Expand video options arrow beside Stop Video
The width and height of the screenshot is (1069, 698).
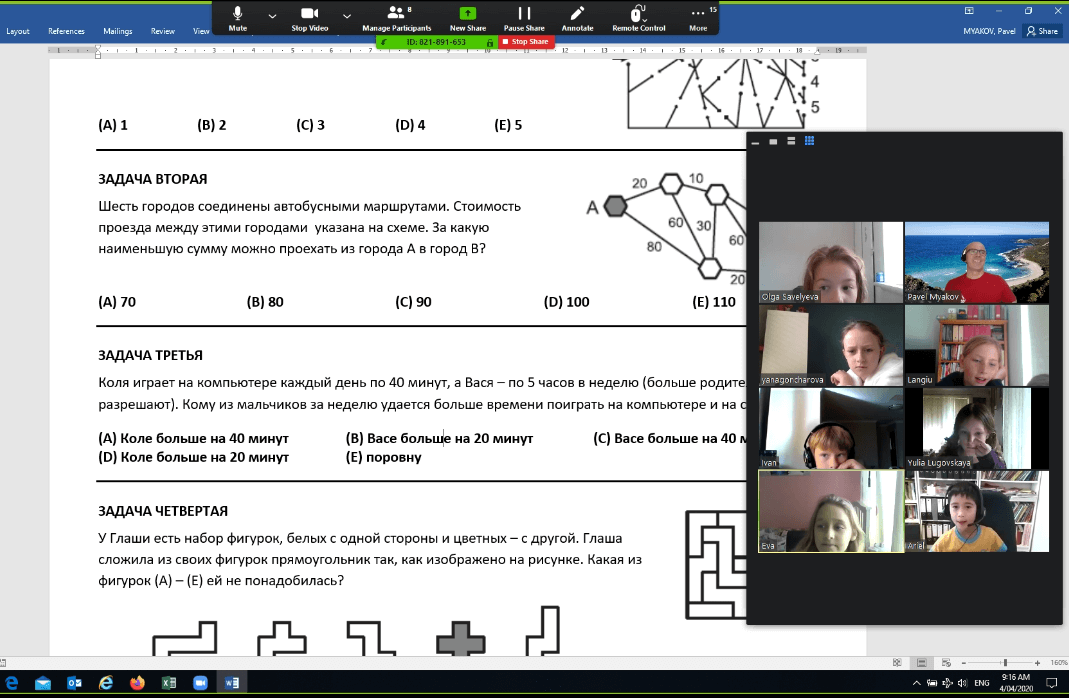347,16
